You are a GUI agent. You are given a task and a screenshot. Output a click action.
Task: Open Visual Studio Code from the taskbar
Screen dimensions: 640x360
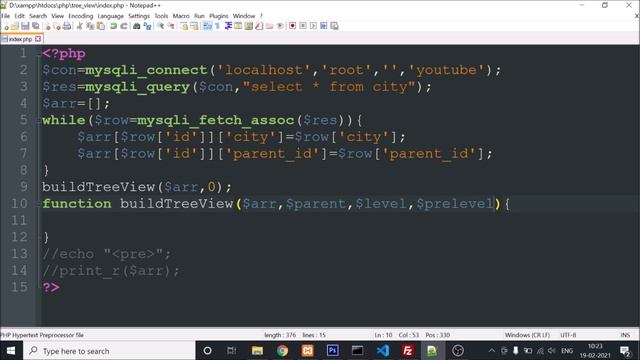click(x=383, y=351)
